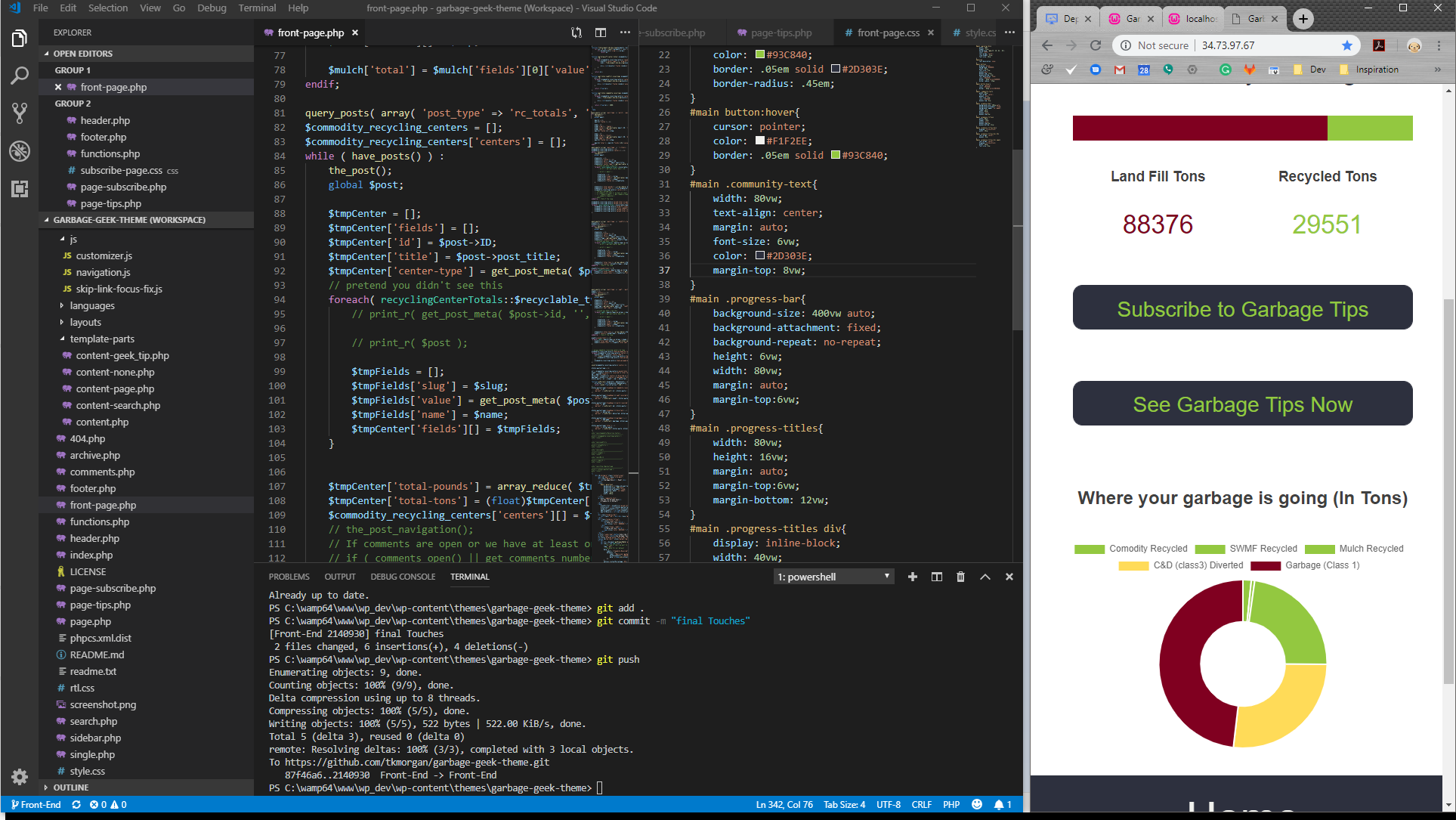Kill the terminal with trash icon

[x=960, y=577]
